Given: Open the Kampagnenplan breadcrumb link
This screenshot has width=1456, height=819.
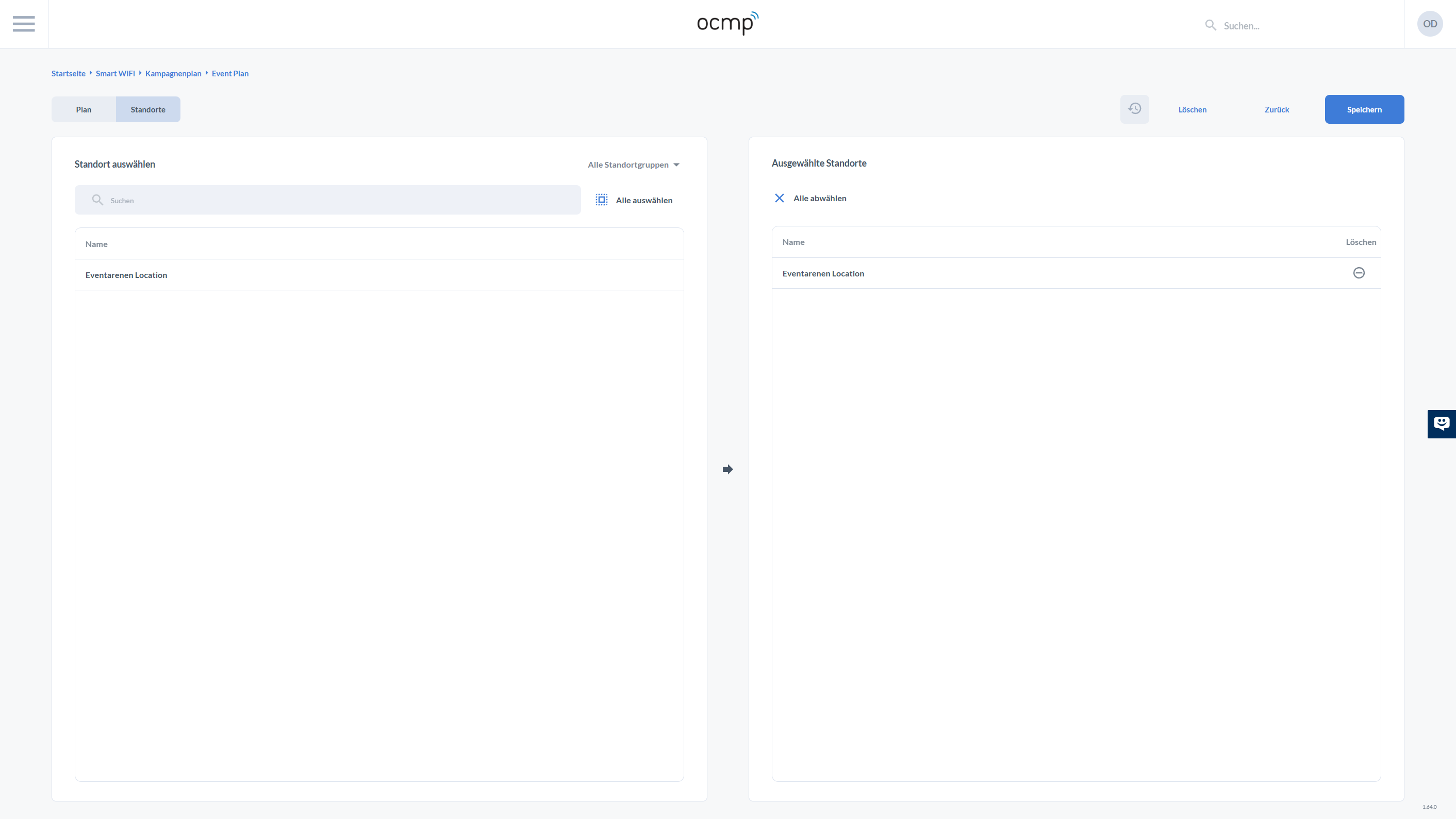Looking at the screenshot, I should [173, 73].
